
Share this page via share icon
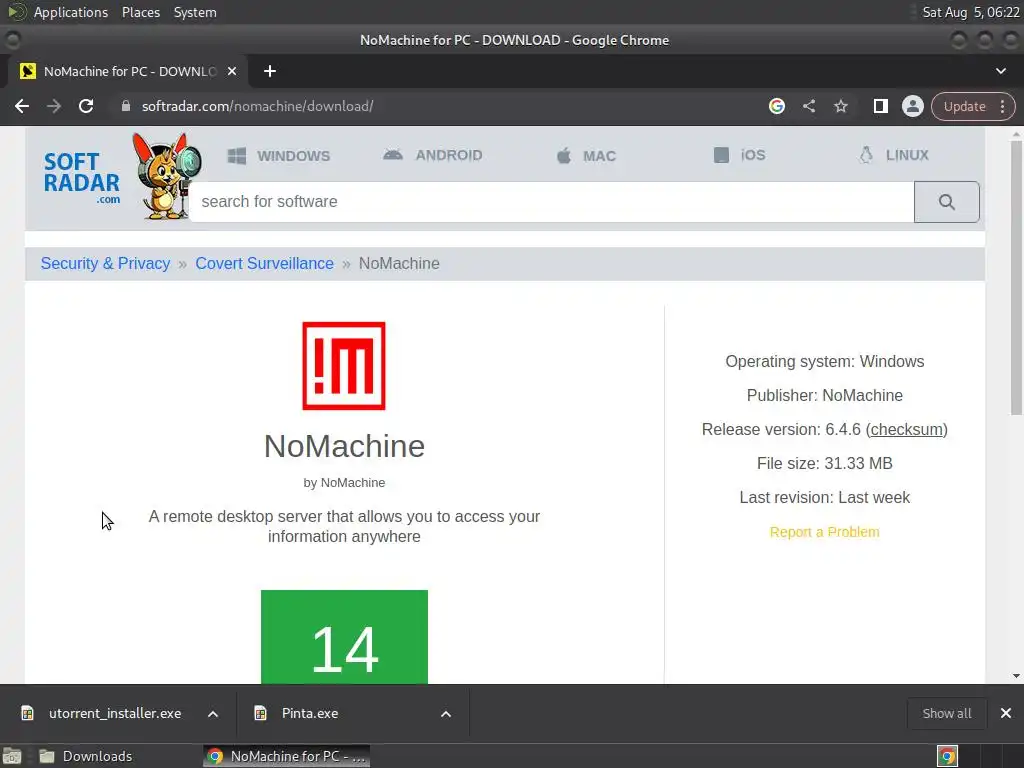coord(809,106)
